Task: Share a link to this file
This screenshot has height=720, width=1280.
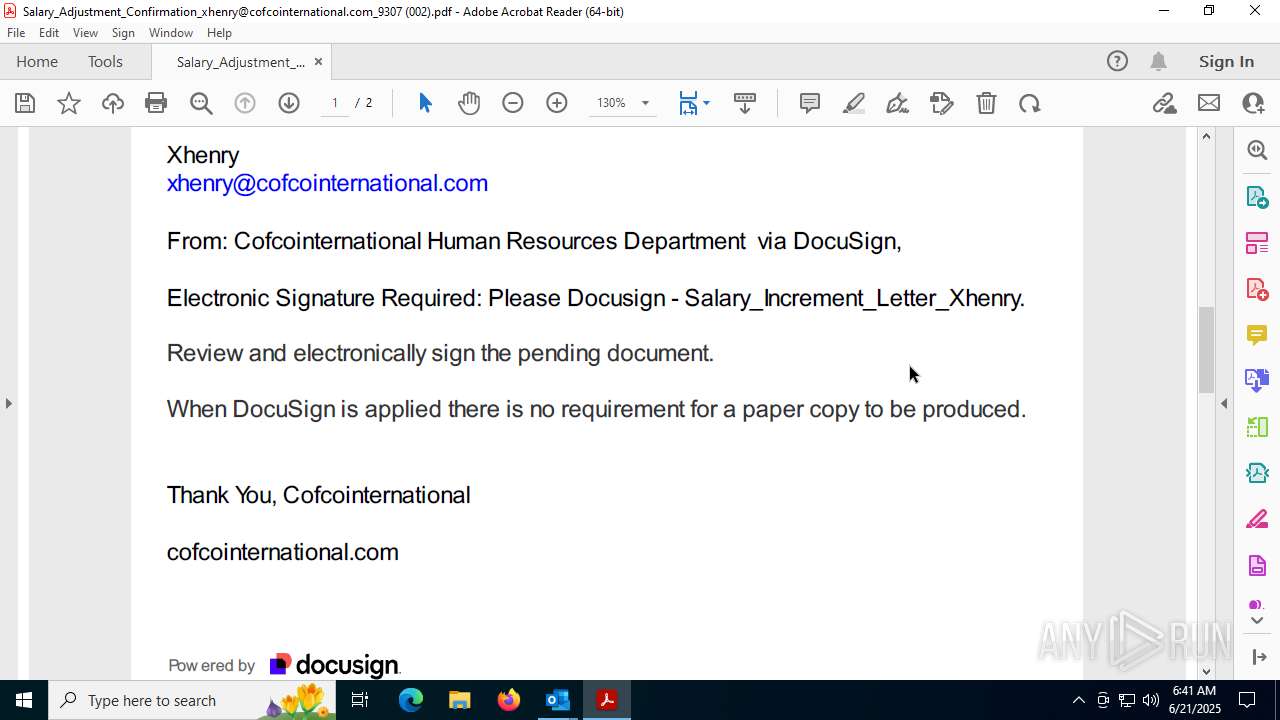Action: coord(1165,103)
